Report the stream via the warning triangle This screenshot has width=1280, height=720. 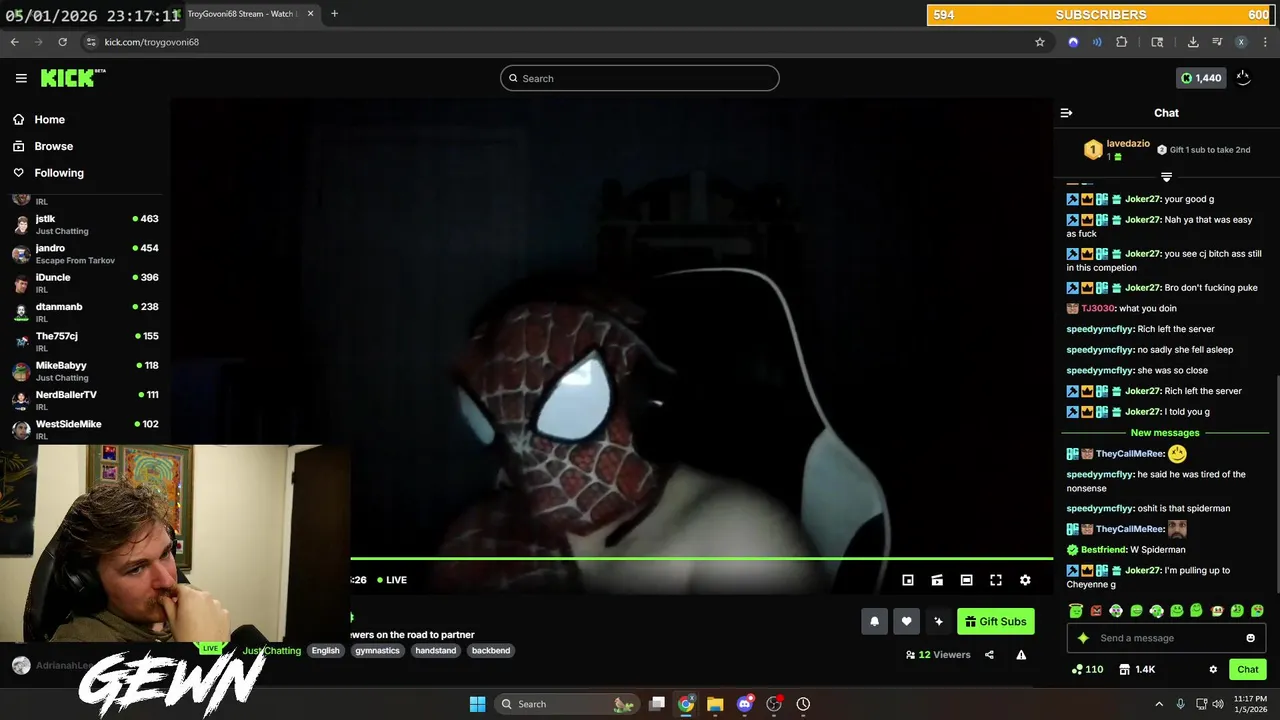(1021, 655)
